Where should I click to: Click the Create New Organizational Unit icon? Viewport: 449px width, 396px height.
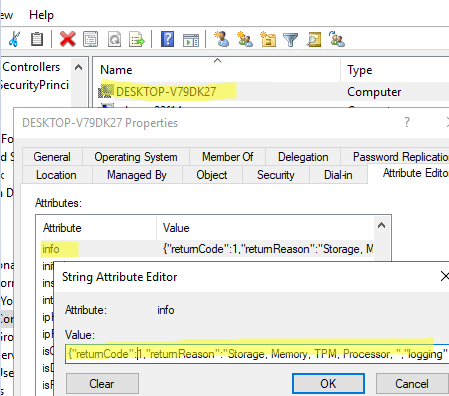tap(268, 39)
